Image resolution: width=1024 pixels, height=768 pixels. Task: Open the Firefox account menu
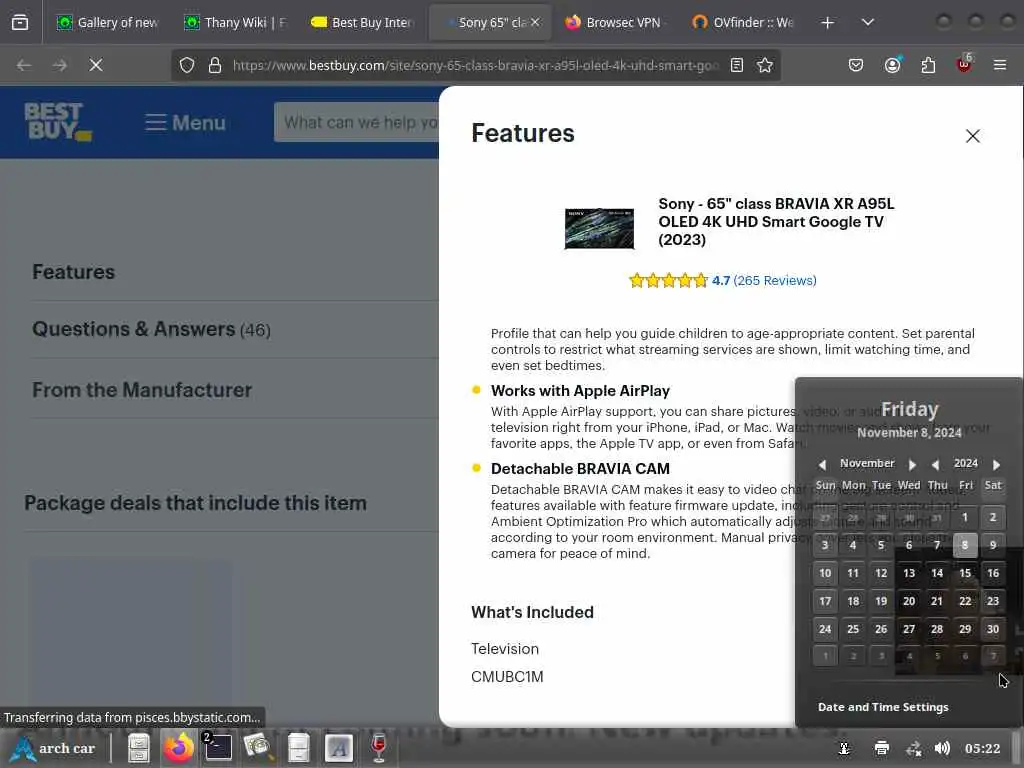click(x=892, y=65)
